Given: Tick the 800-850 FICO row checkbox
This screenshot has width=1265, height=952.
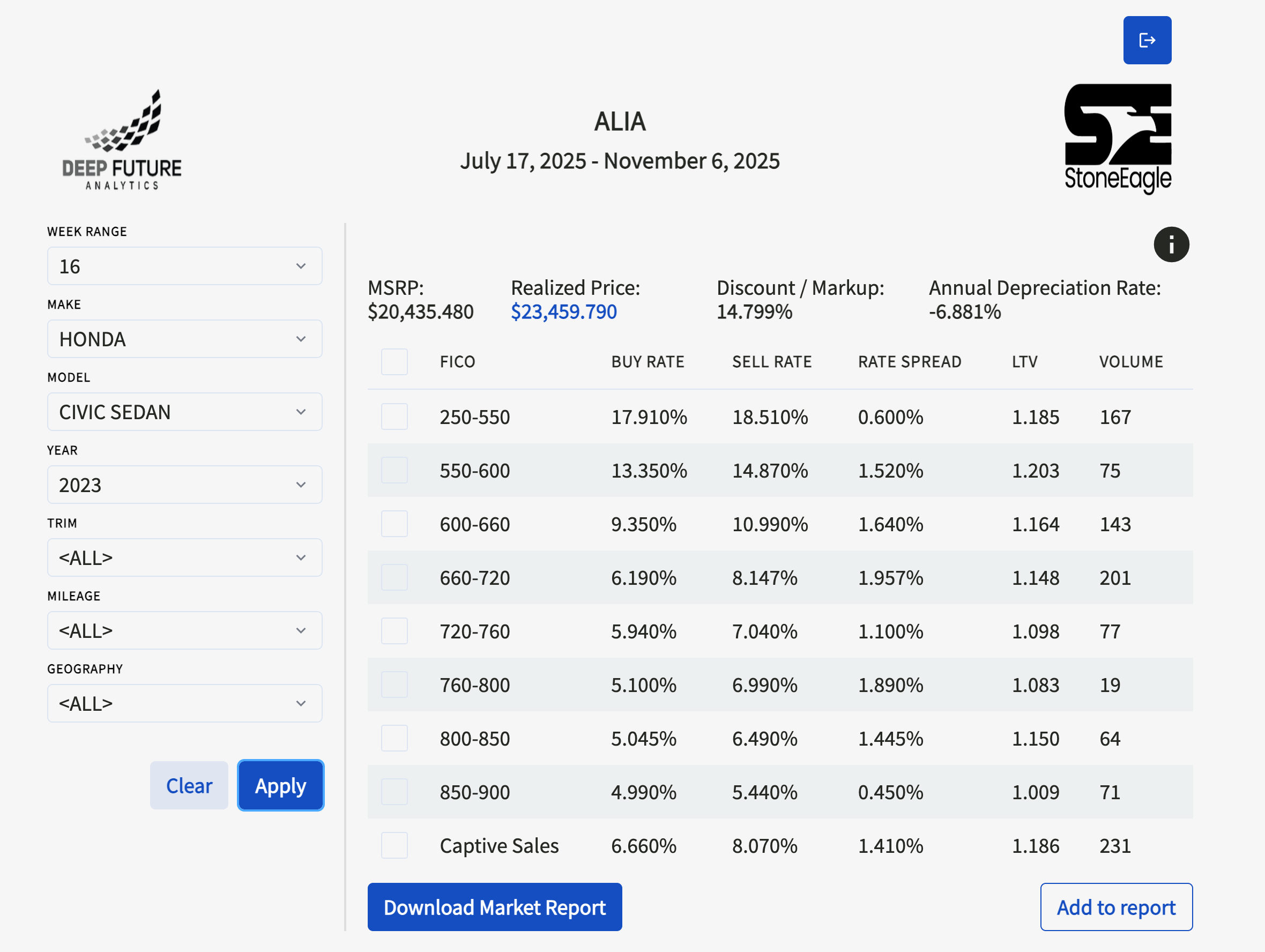Looking at the screenshot, I should tap(394, 738).
